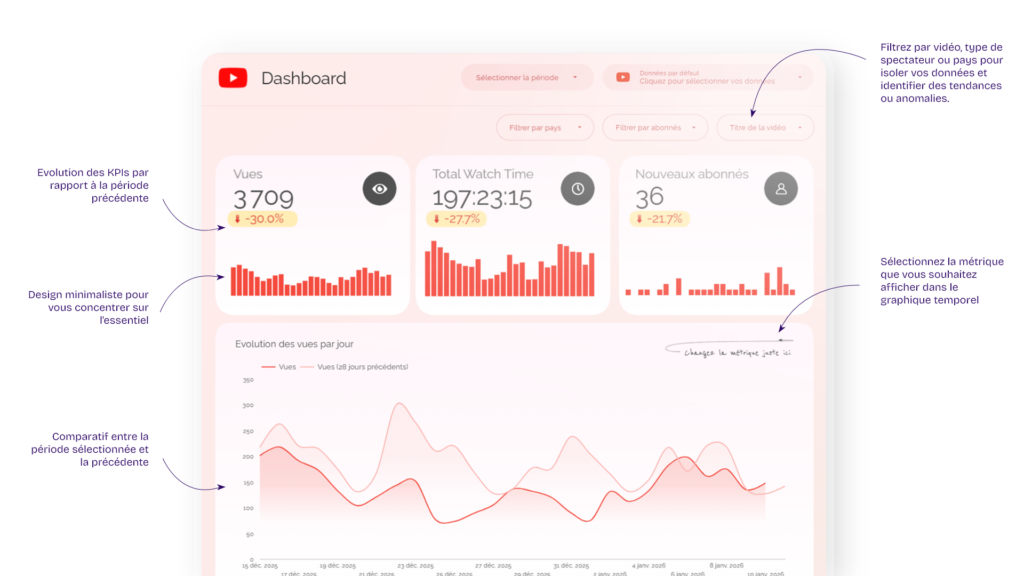Viewport: 1024px width, 576px height.
Task: Select the eye icon on the Vues card
Action: click(x=379, y=188)
